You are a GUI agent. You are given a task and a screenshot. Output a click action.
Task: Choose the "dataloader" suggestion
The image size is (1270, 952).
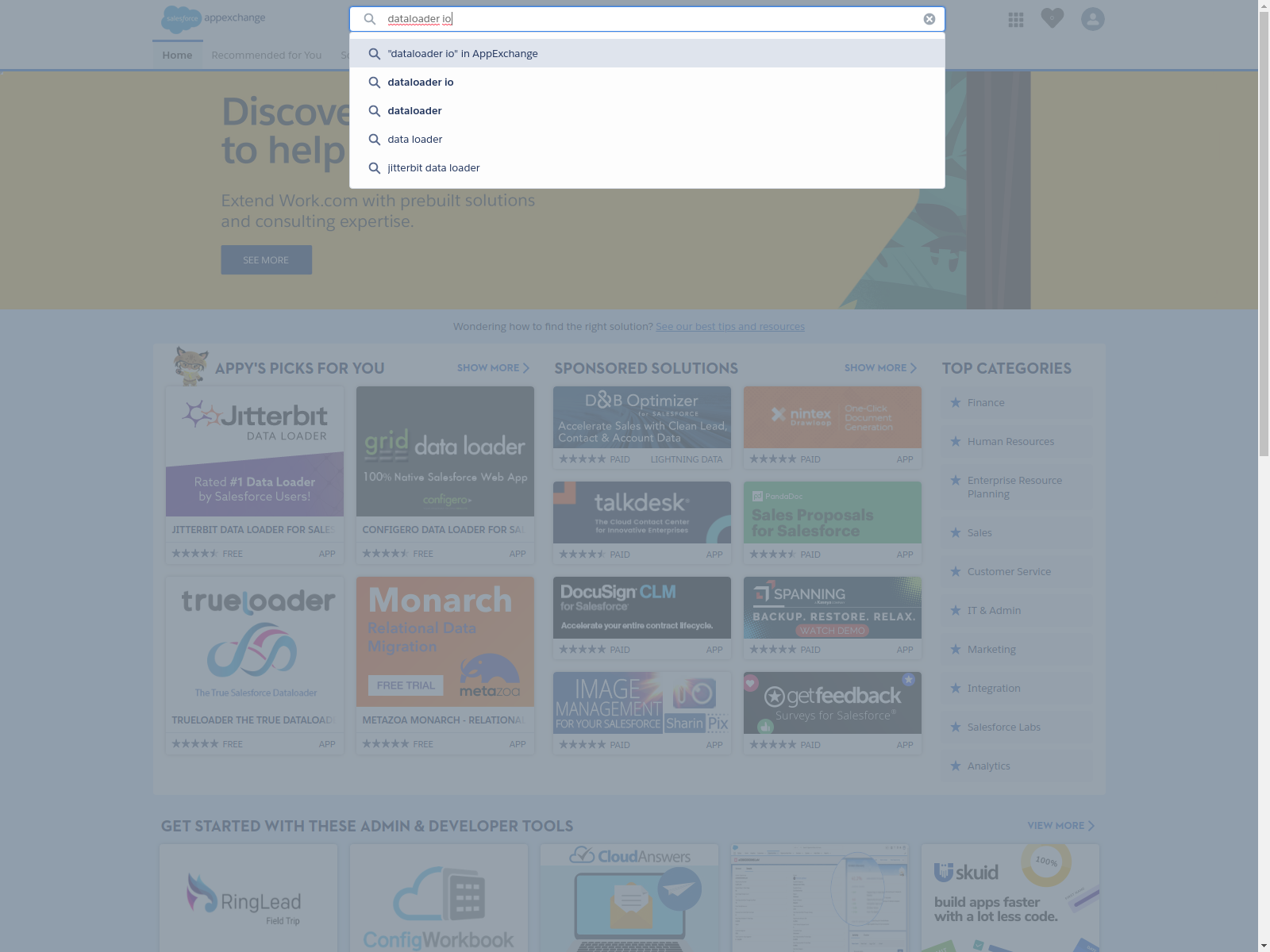click(647, 110)
